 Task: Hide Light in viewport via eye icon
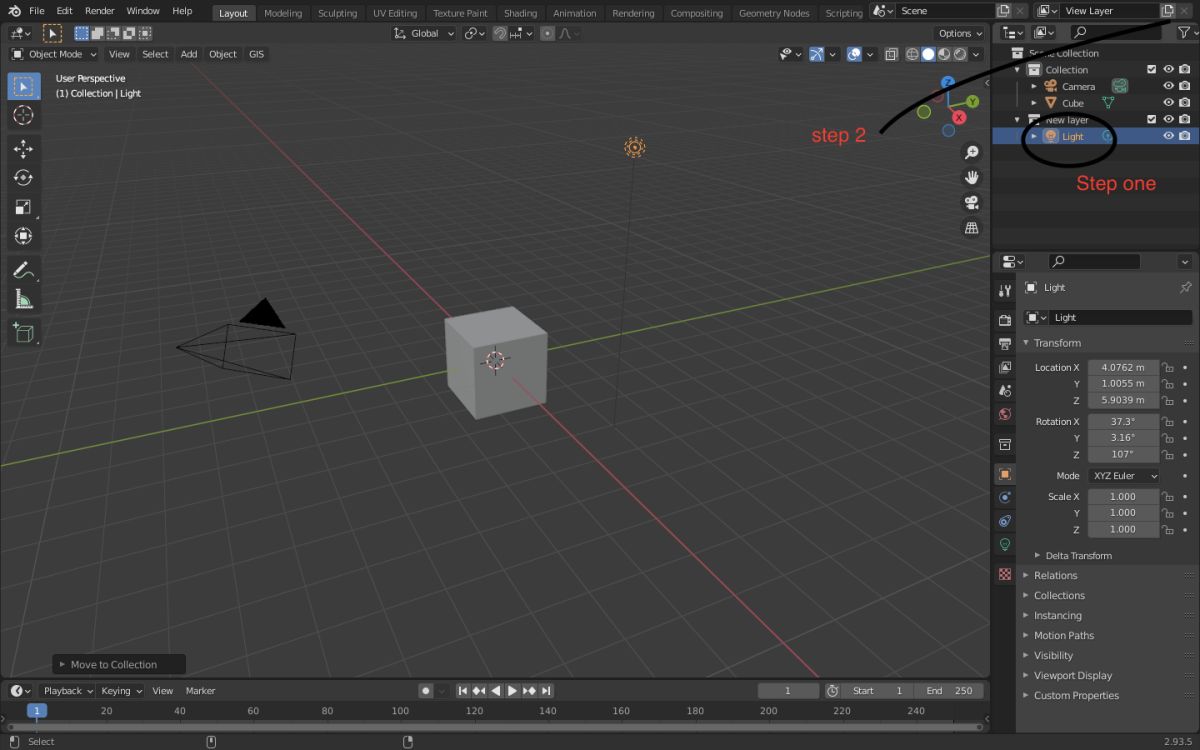(1168, 136)
